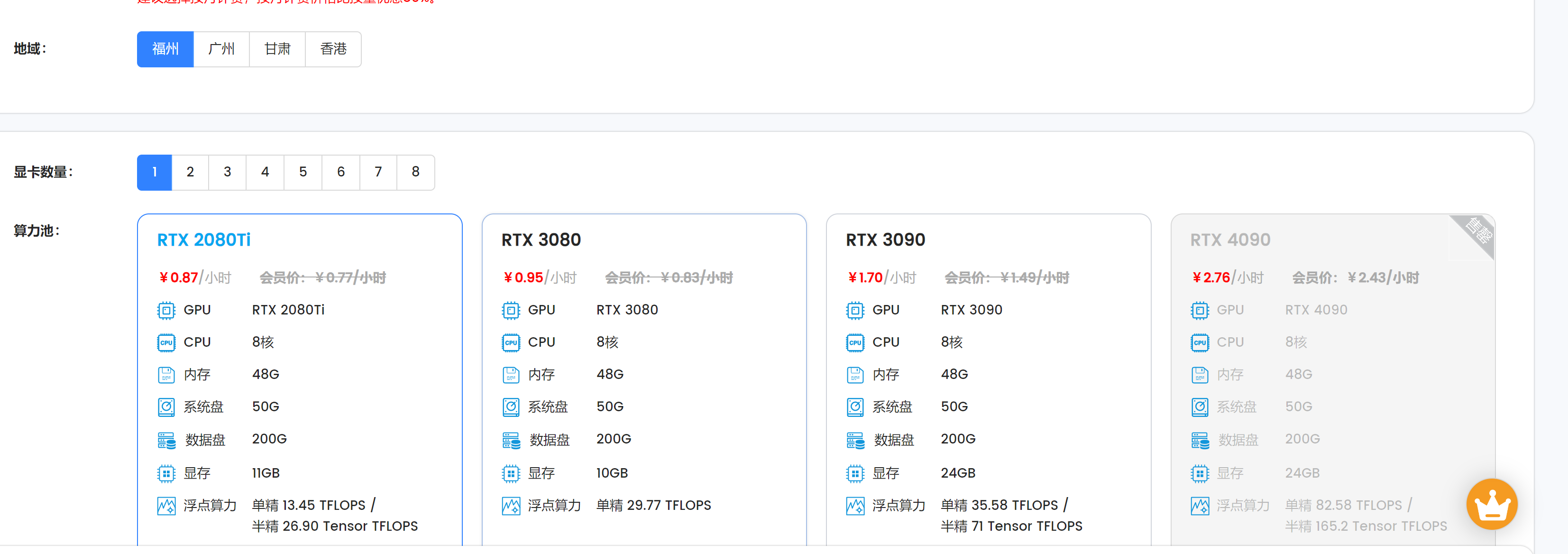Click the 10GB VRAM value

(612, 473)
